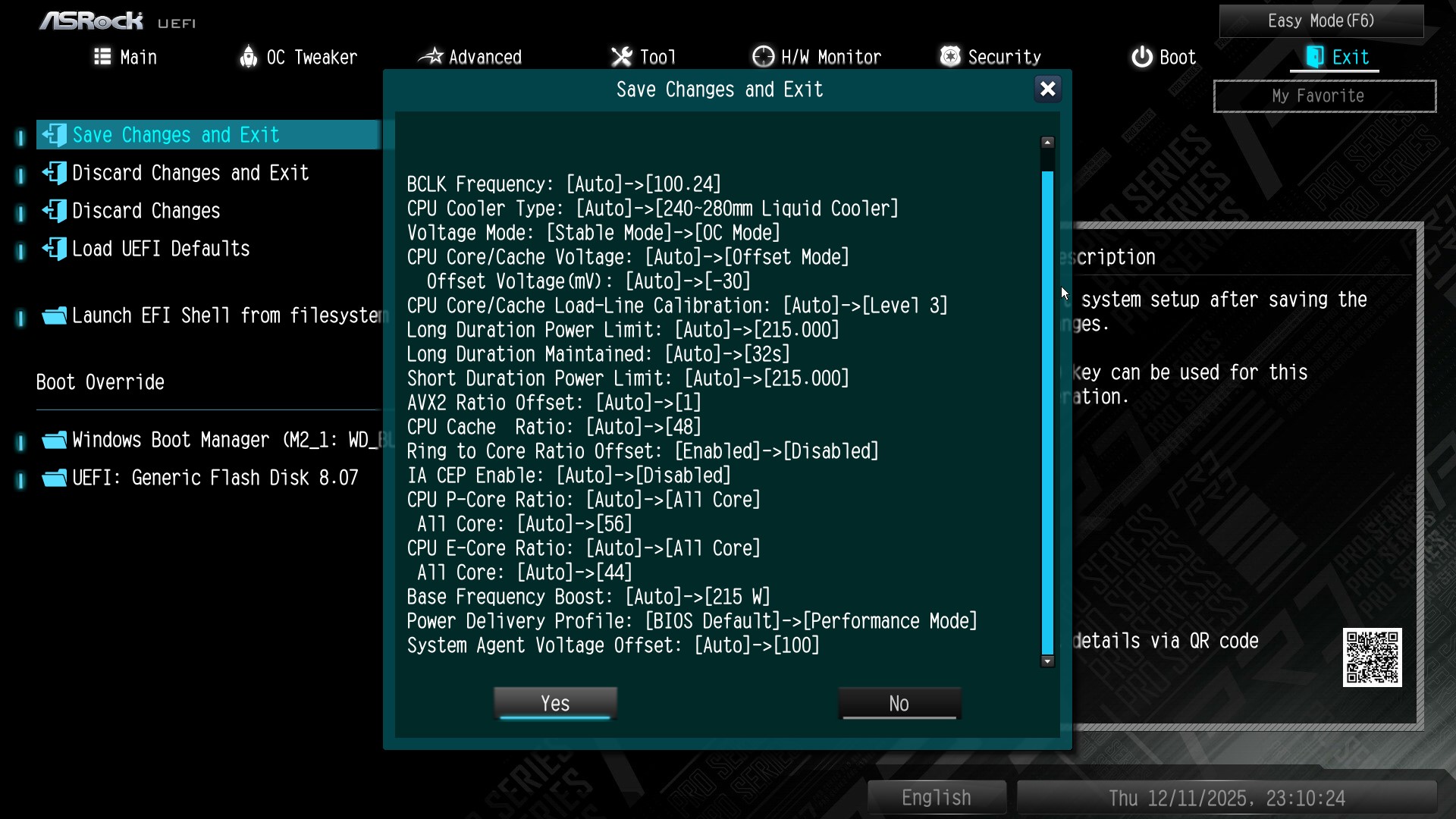Click the Security shield icon
Viewport: 1456px width, 819px height.
coord(950,57)
